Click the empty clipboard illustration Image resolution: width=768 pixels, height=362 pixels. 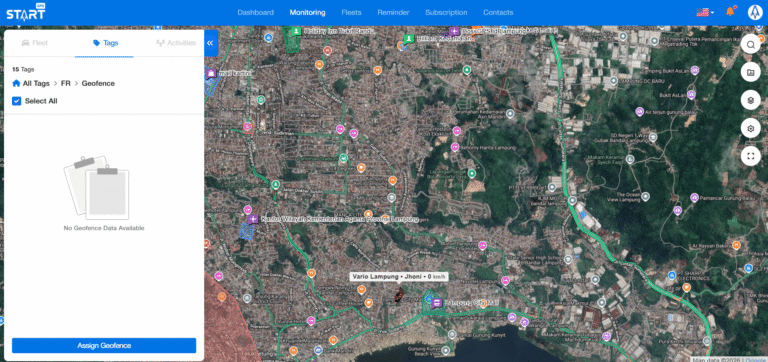click(x=96, y=188)
